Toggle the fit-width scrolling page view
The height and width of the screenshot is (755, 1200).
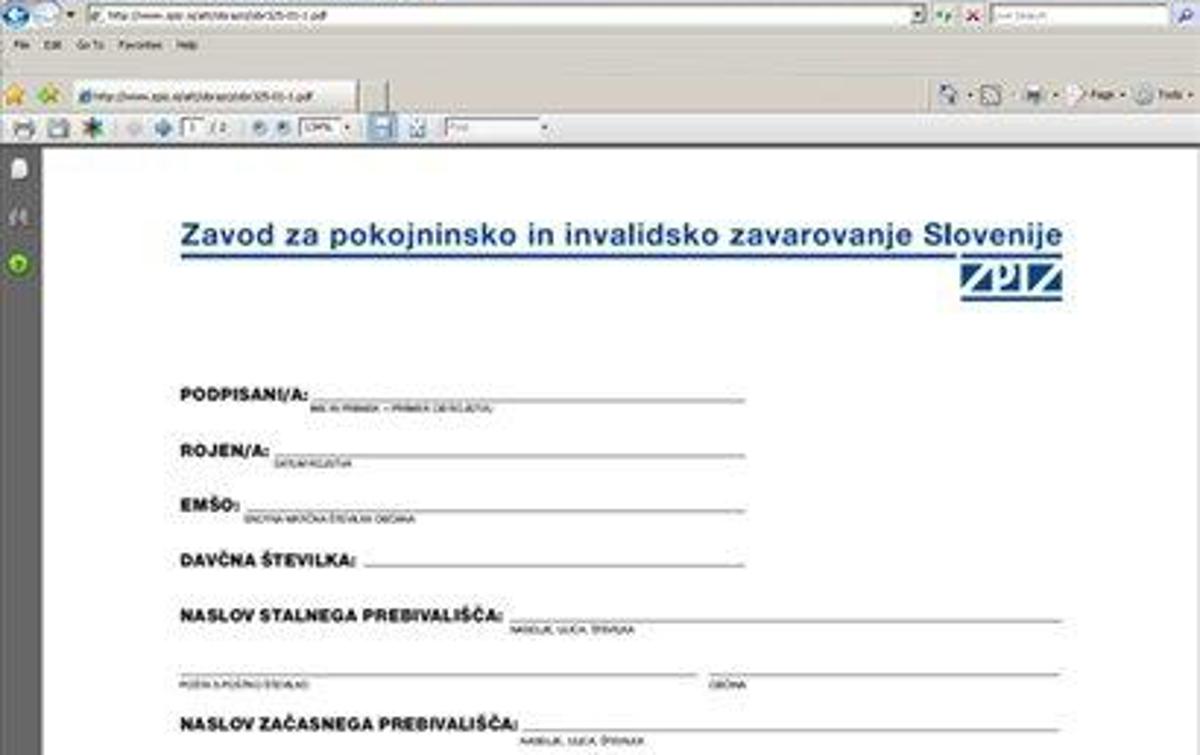pos(381,128)
